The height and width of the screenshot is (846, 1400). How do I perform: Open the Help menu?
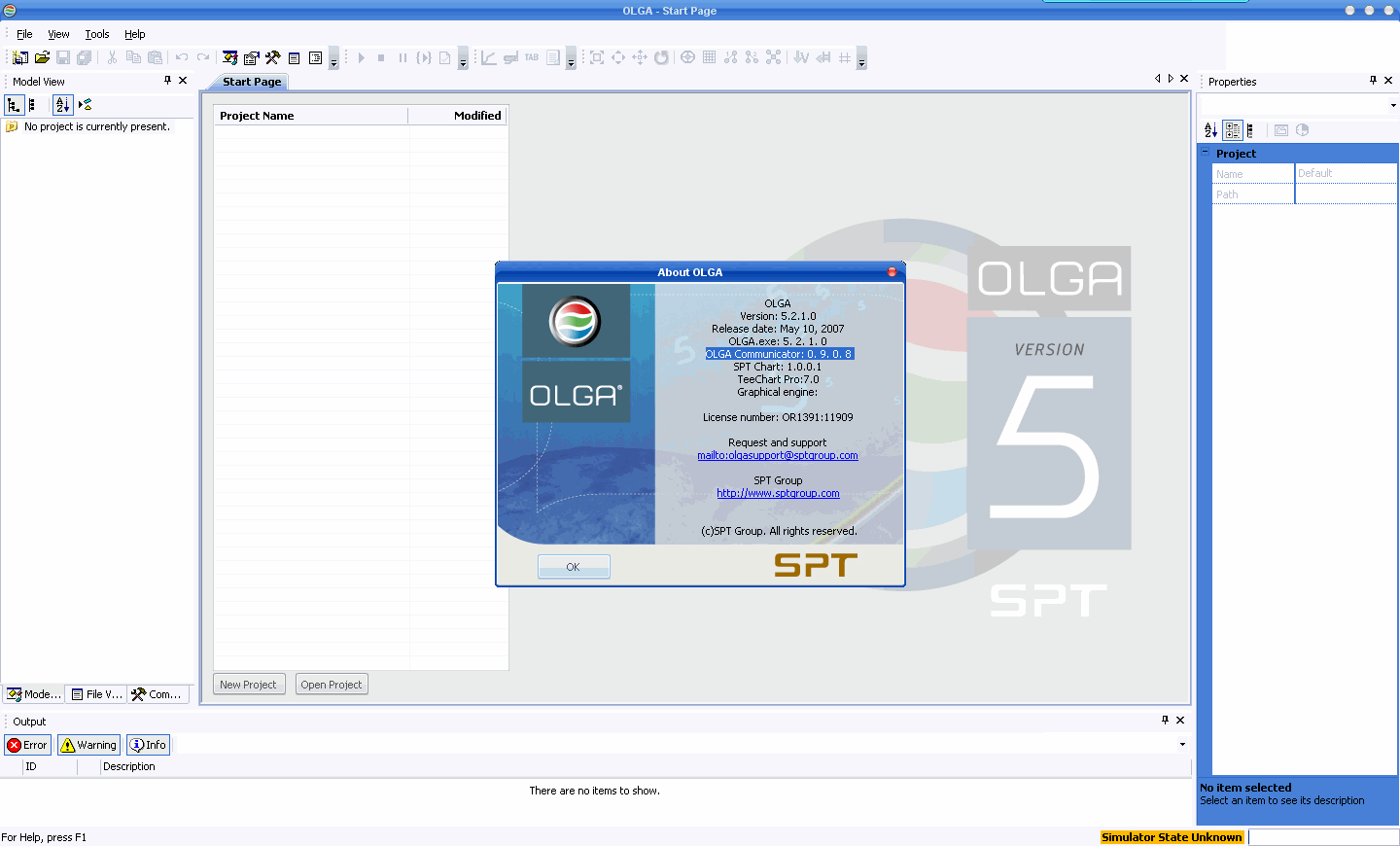click(134, 34)
